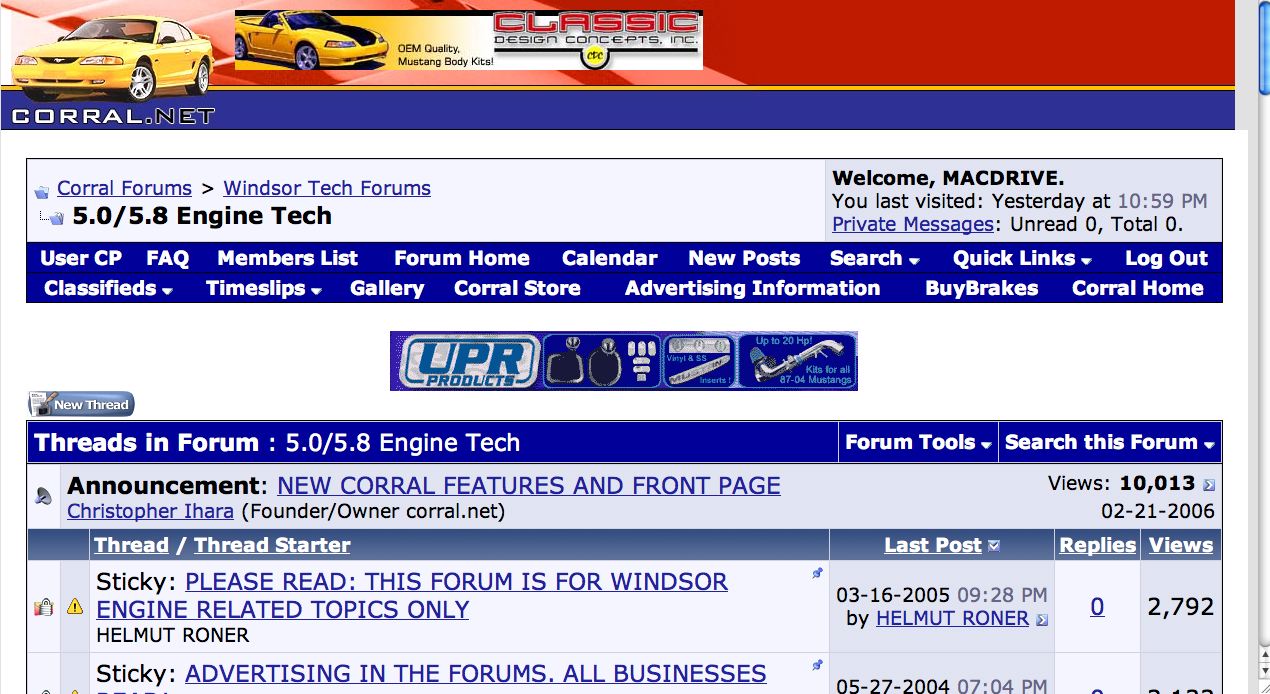Go to Corral Home
The image size is (1270, 694).
pos(1138,288)
